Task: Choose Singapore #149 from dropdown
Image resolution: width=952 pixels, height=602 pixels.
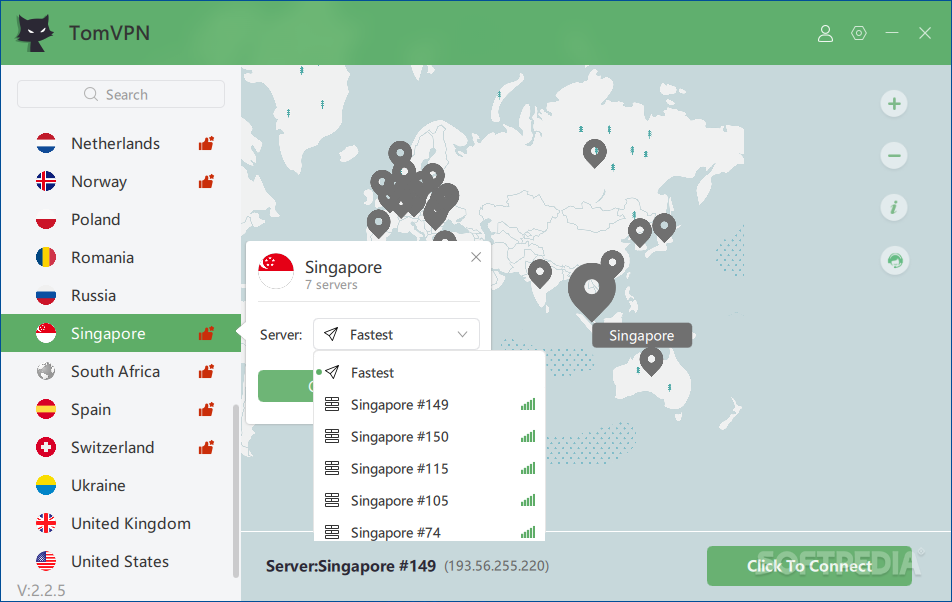Action: coord(429,405)
